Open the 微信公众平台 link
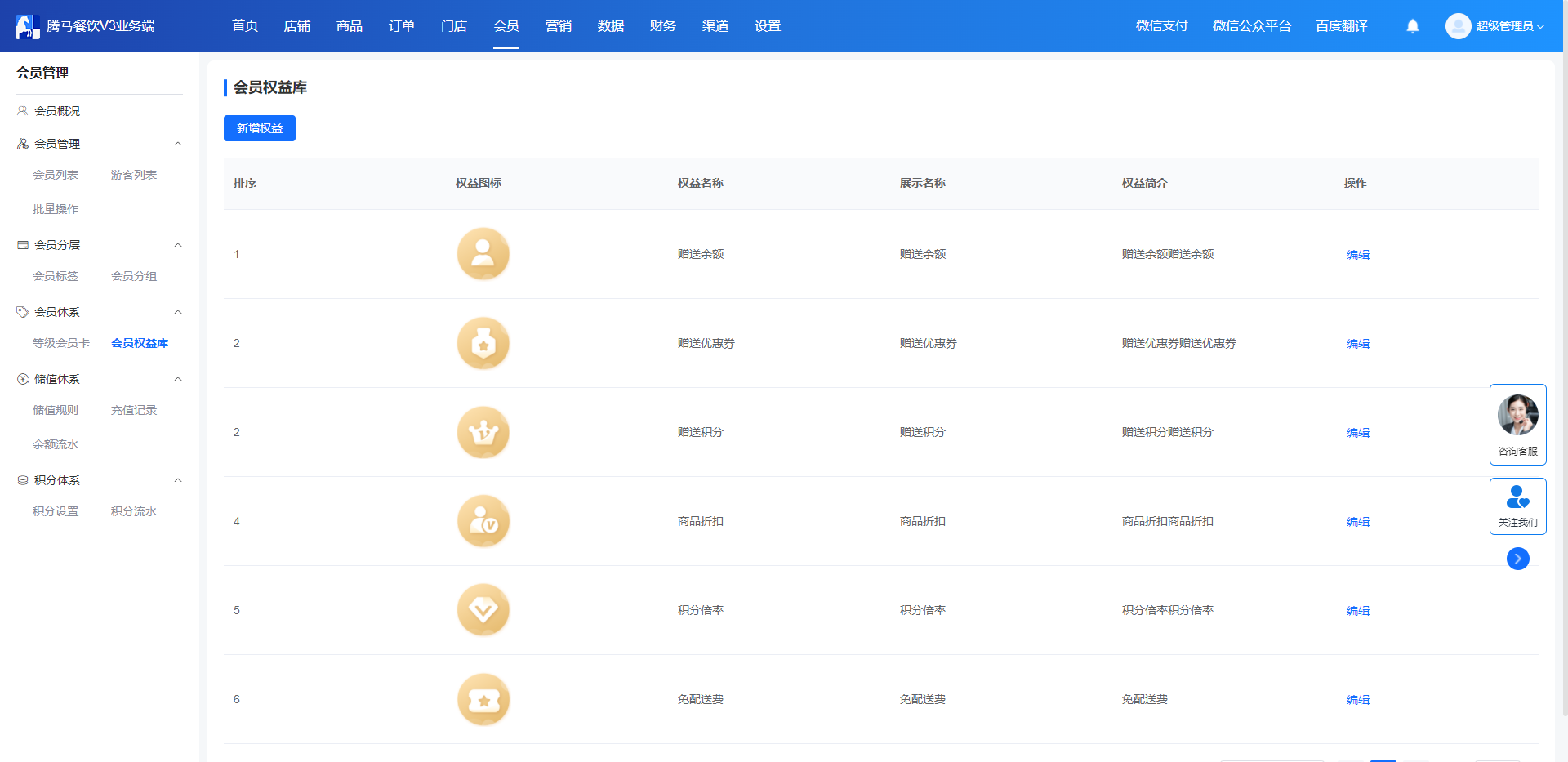The width and height of the screenshot is (1568, 762). click(1252, 26)
